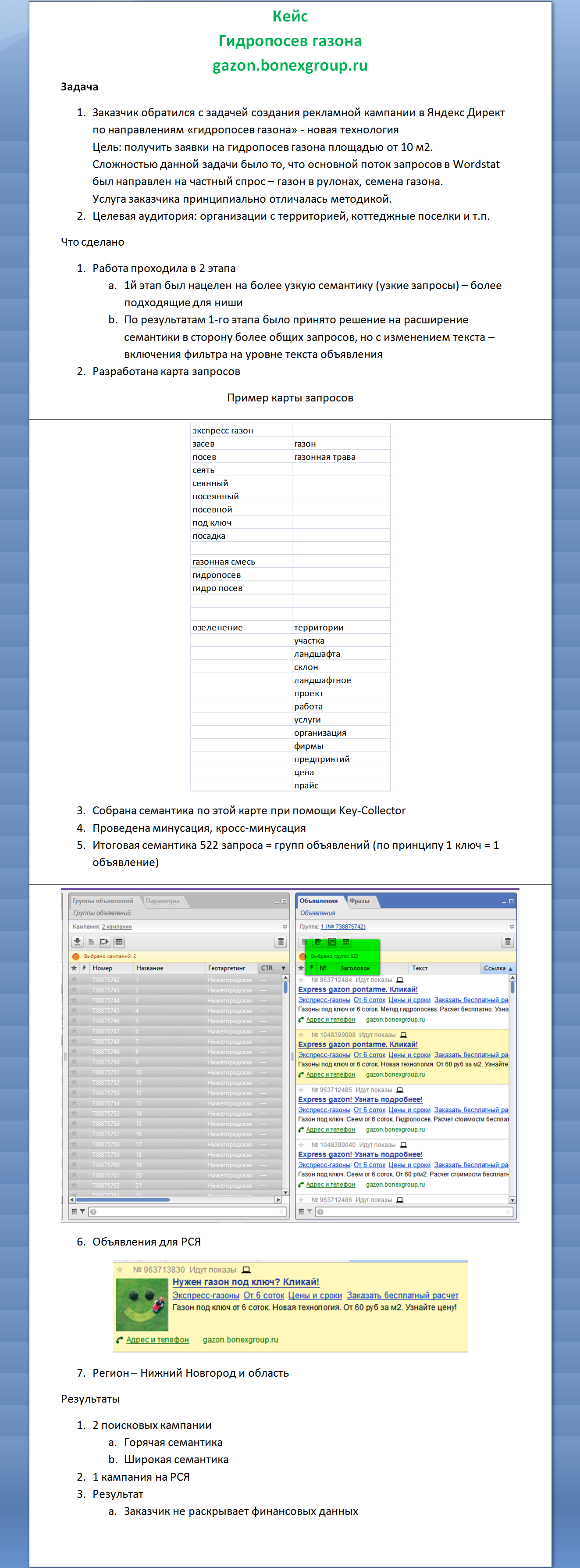The image size is (580, 1568).
Task: Click the laptop icon beside № 963713830
Action: [x=246, y=1270]
